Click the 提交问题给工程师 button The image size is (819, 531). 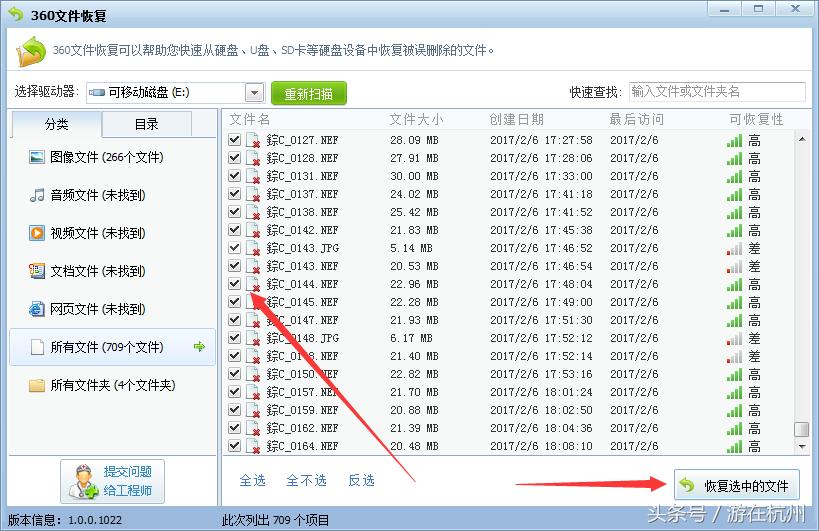click(112, 481)
